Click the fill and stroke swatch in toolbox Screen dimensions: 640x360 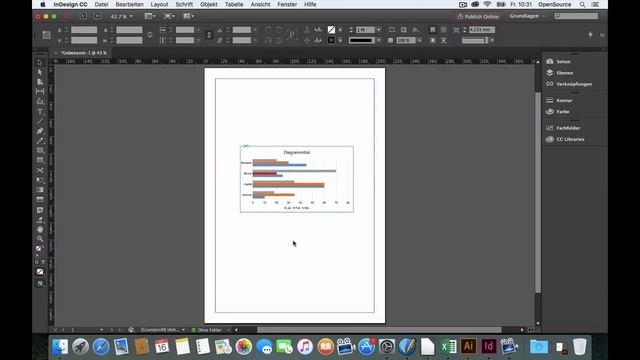tap(39, 249)
